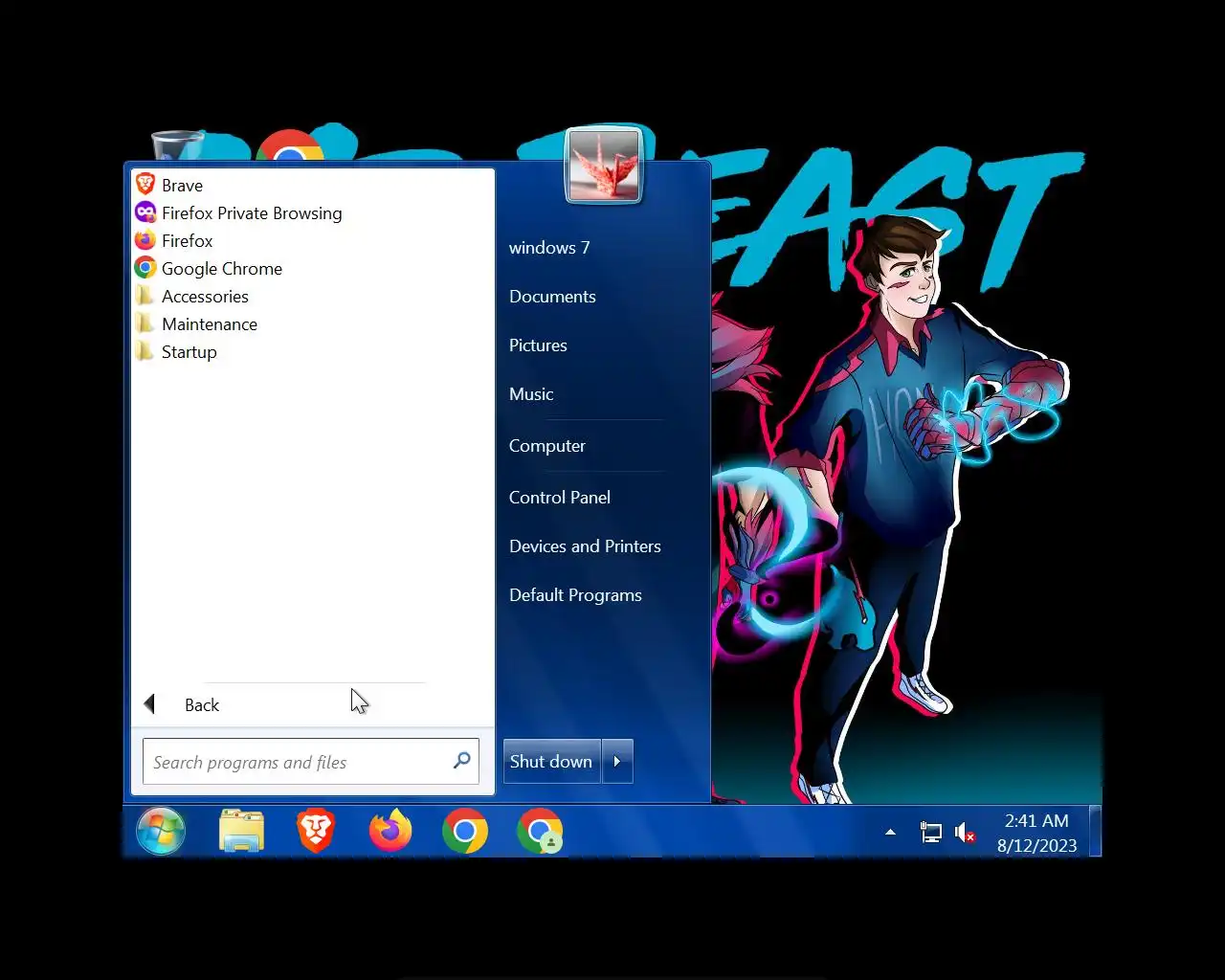
Task: Open shutdown options arrow next to Shut down
Action: pyautogui.click(x=617, y=761)
